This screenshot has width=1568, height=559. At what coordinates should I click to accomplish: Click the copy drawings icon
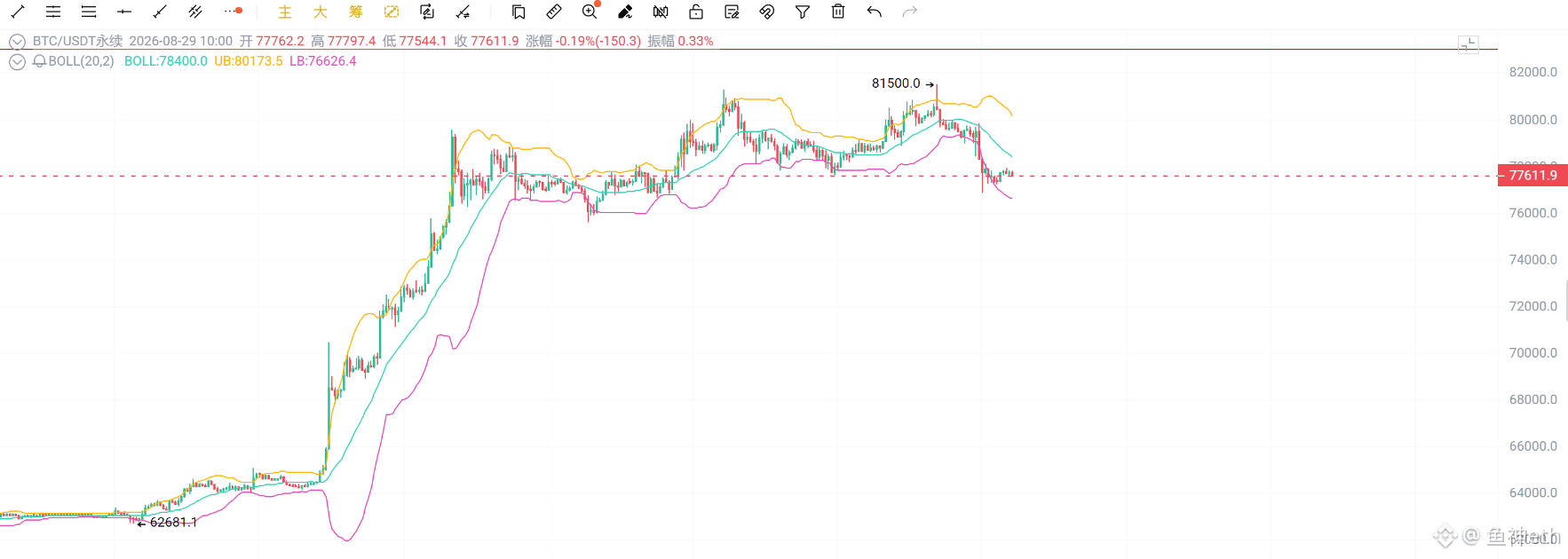pos(519,12)
